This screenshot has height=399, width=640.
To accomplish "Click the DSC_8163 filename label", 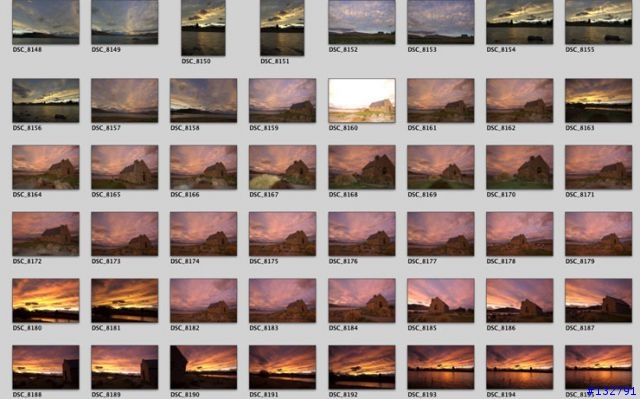I will [580, 128].
